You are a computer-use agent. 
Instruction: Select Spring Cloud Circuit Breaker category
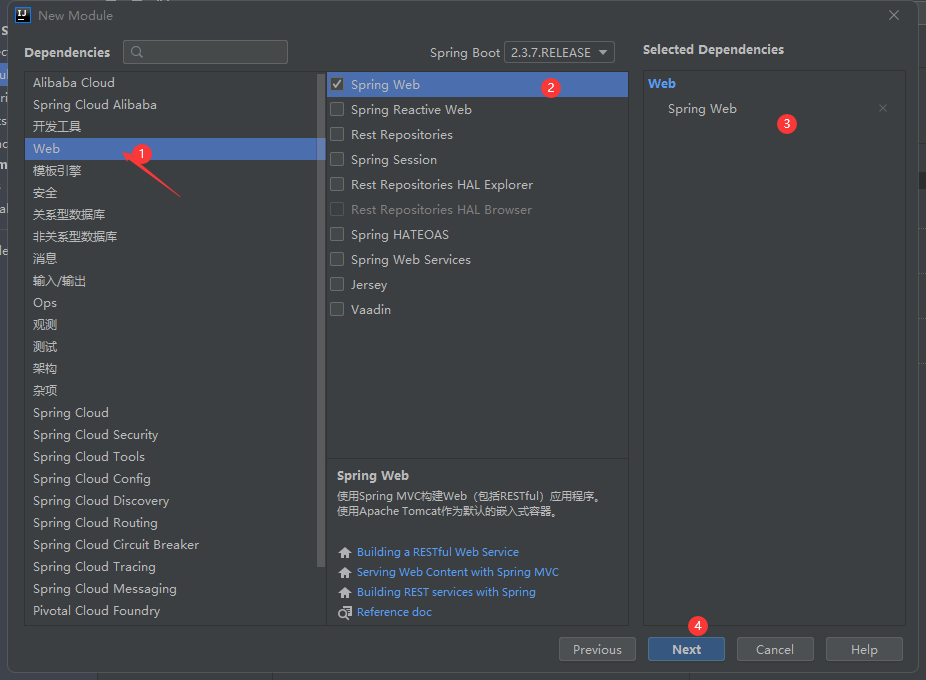point(171,545)
